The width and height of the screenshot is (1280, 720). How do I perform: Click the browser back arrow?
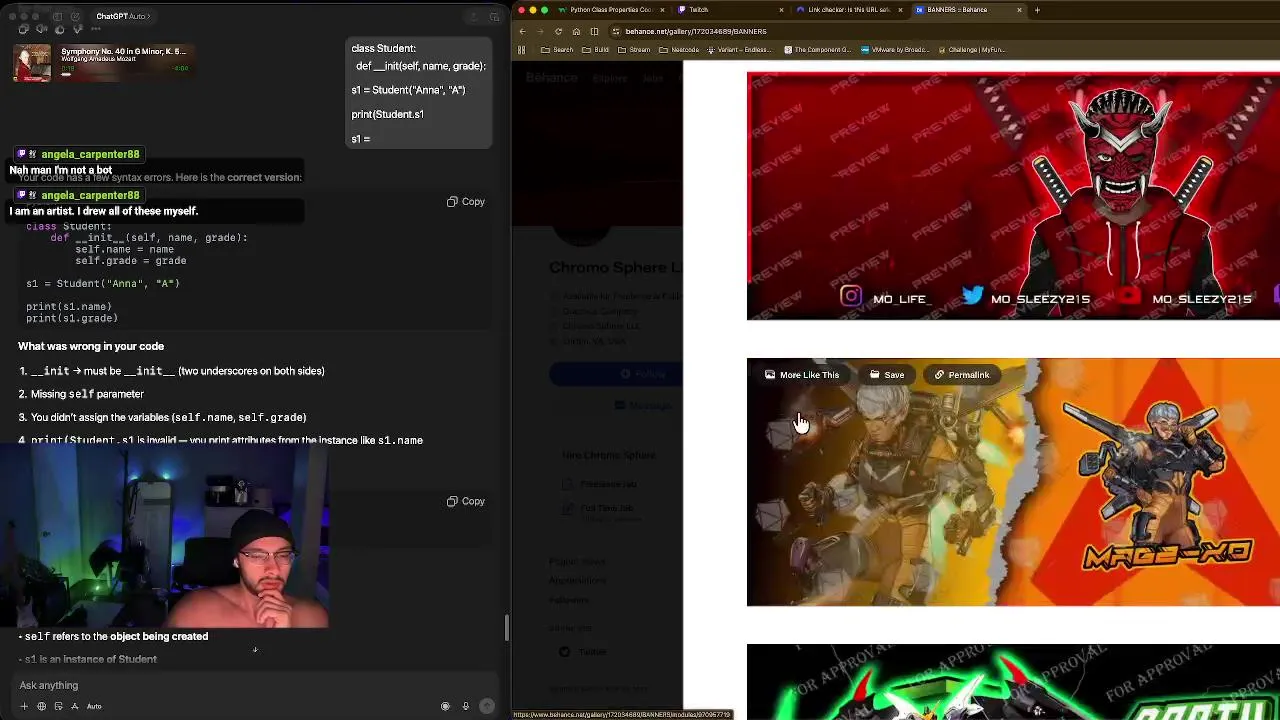click(x=522, y=31)
